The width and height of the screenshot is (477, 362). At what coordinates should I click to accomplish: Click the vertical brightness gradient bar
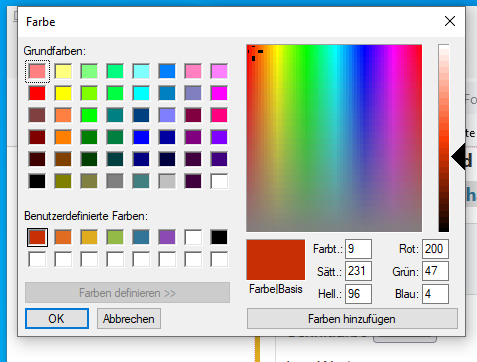(444, 138)
